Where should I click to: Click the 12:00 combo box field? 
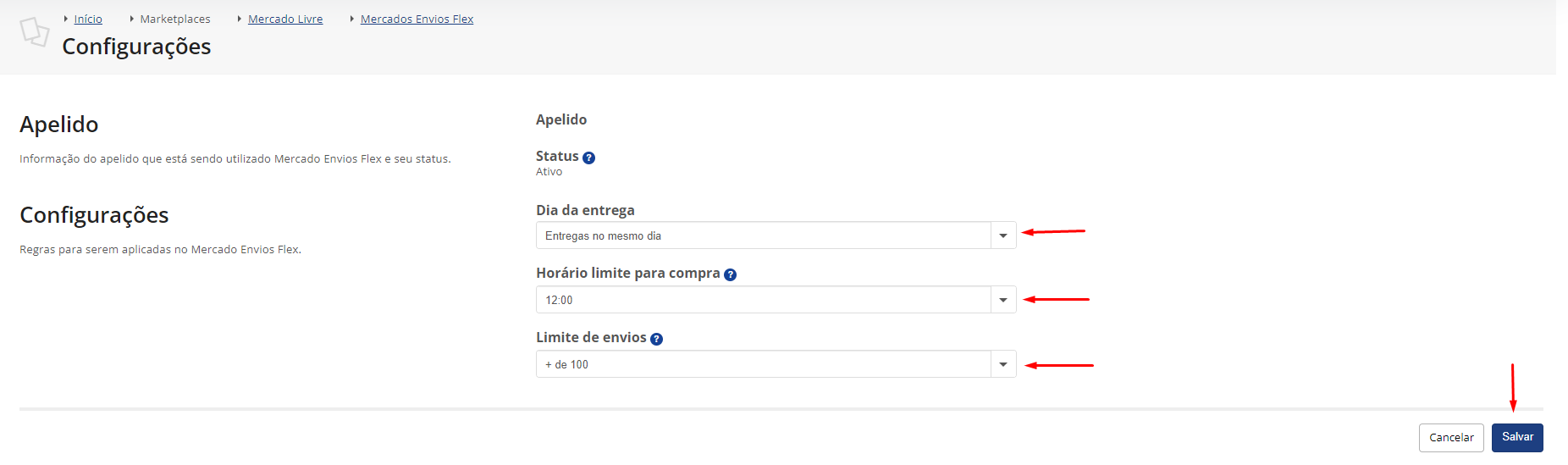(776, 300)
